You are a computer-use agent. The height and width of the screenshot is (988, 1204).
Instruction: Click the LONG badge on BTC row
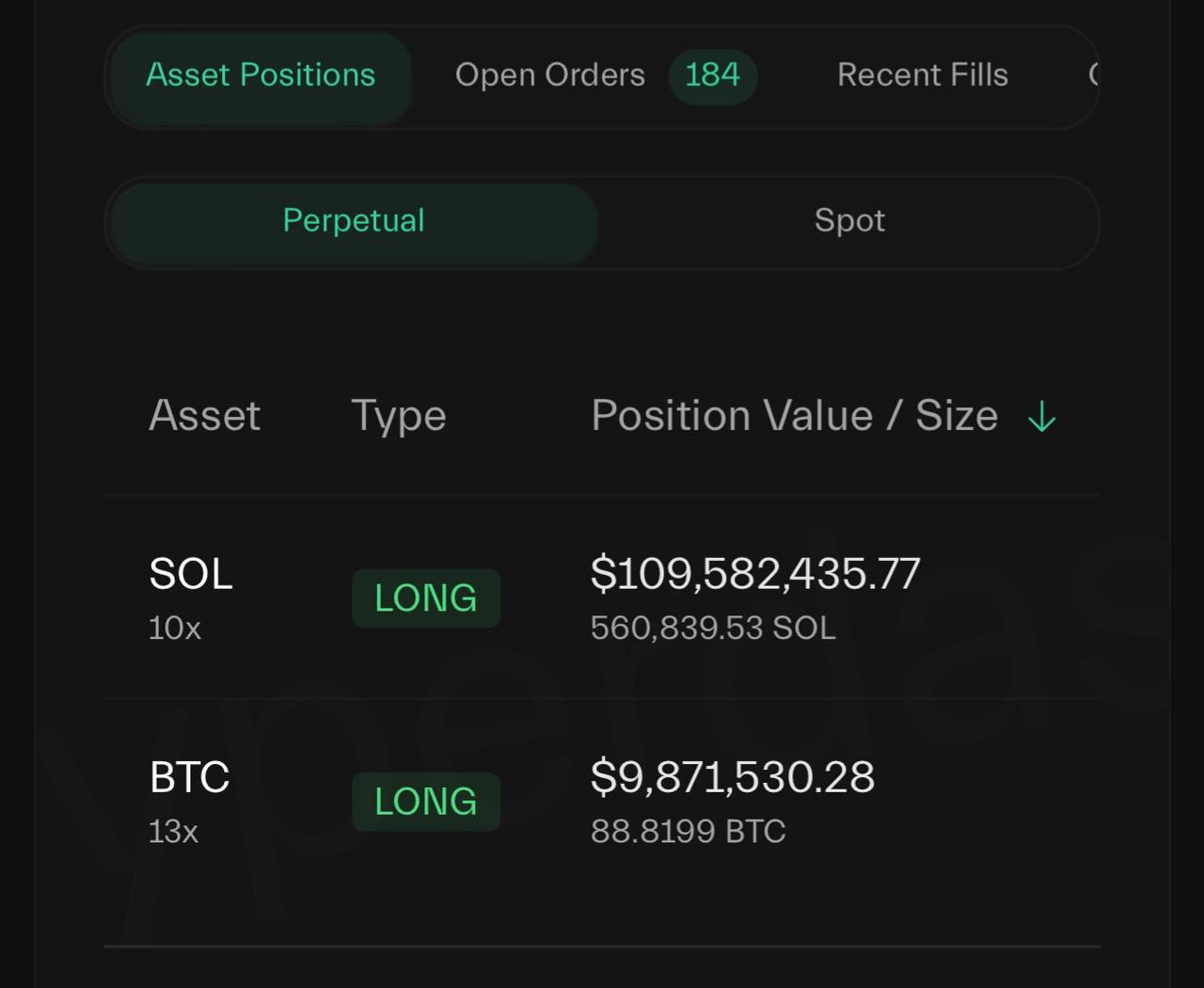click(425, 802)
